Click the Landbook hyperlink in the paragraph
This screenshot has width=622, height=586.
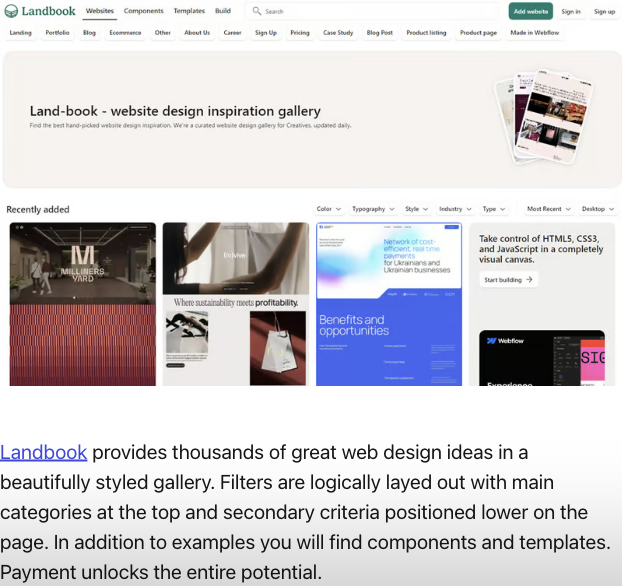point(43,453)
